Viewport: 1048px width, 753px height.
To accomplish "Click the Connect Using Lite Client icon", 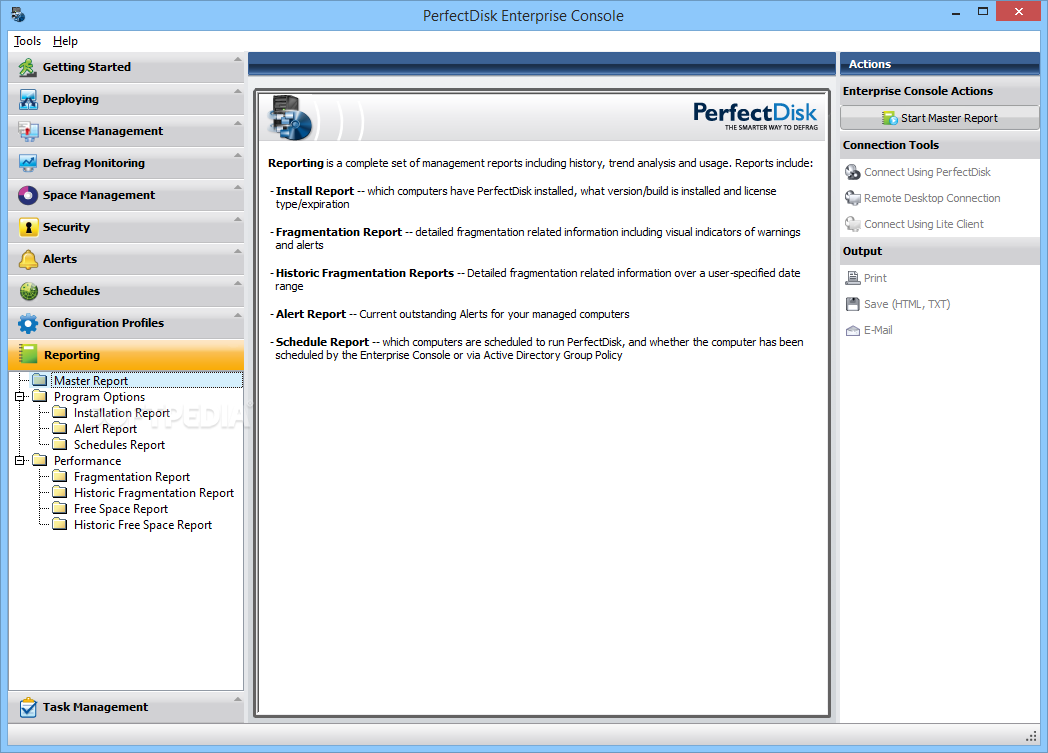I will (853, 224).
